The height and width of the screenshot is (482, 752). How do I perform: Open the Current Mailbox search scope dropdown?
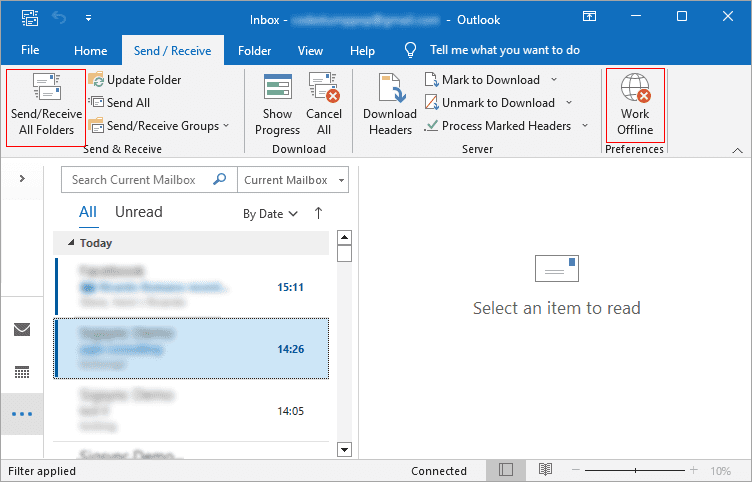[293, 180]
